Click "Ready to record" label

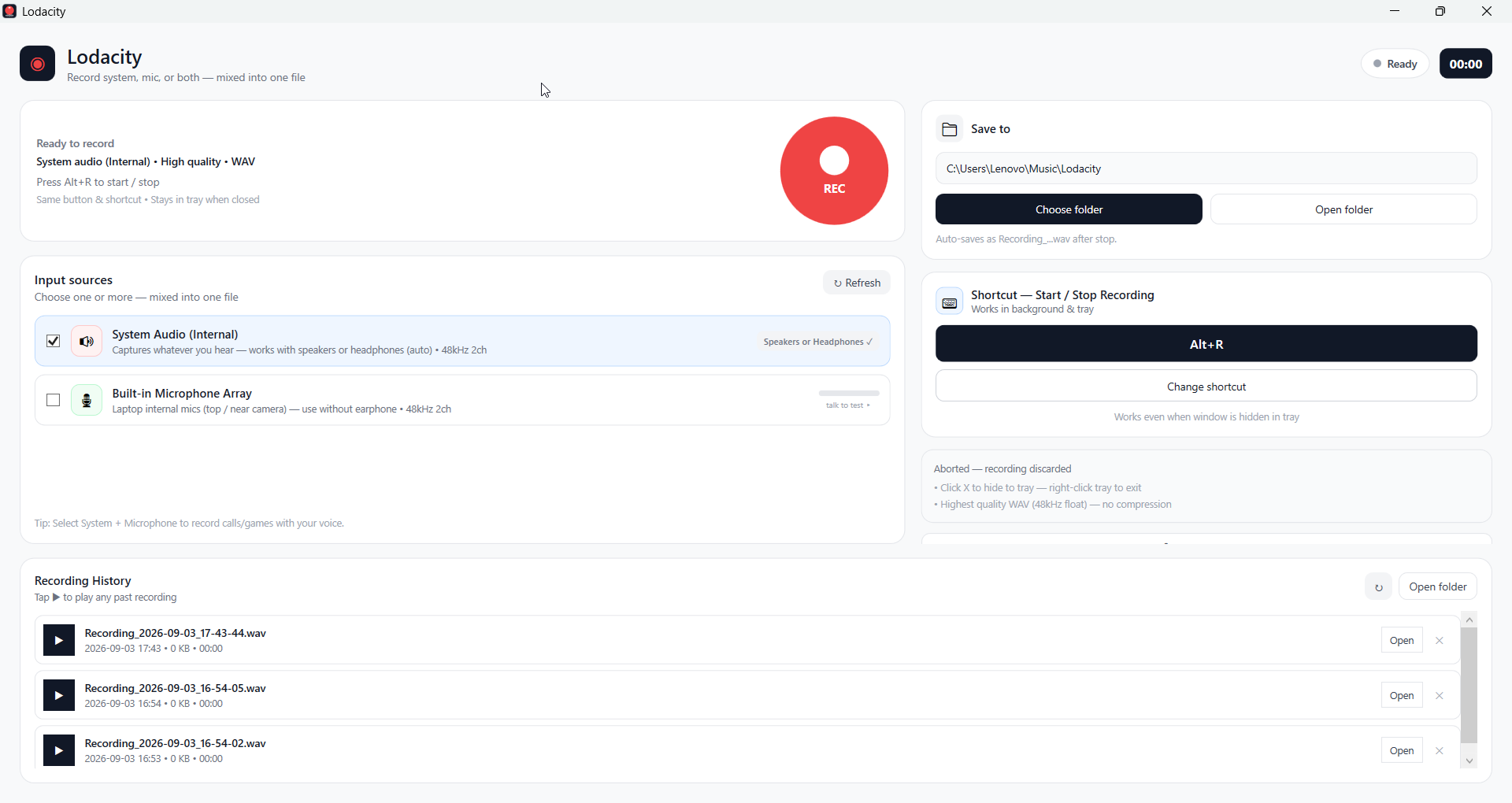pyautogui.click(x=75, y=143)
